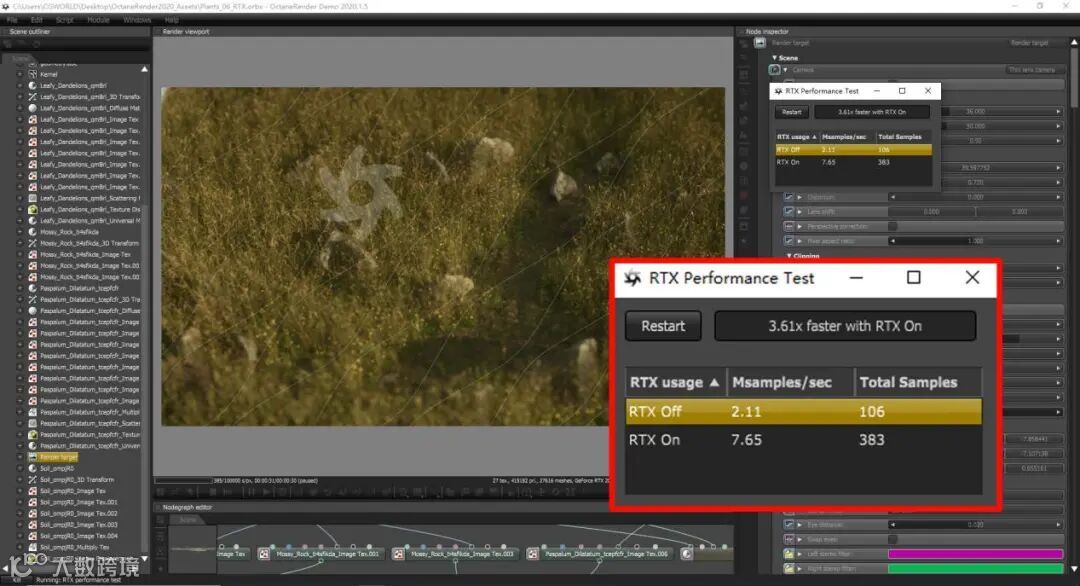Expand the Perspective correction parameter arrow
This screenshot has width=1080, height=586.
click(800, 227)
